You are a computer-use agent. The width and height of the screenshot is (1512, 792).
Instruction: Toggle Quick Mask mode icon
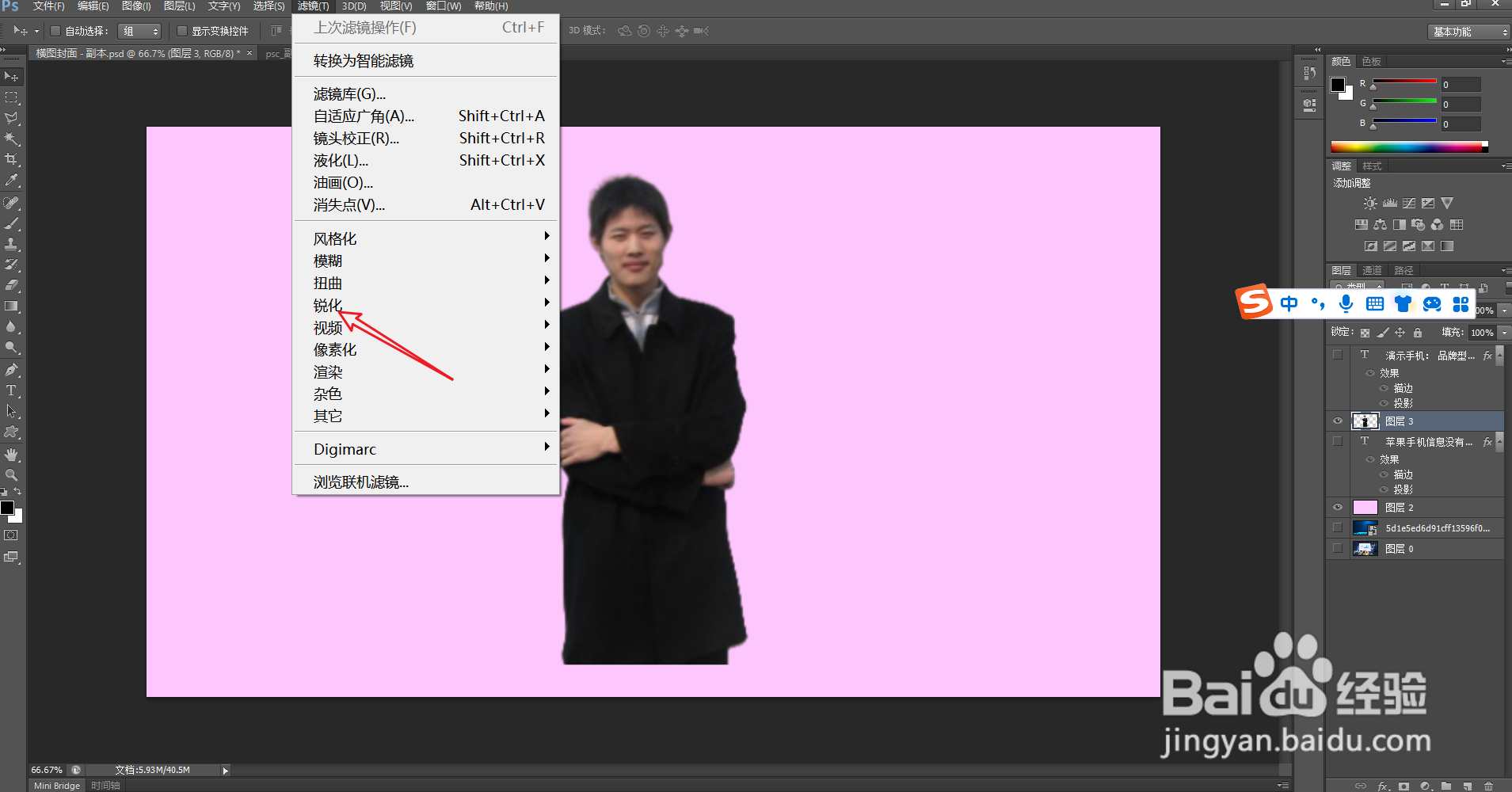11,535
